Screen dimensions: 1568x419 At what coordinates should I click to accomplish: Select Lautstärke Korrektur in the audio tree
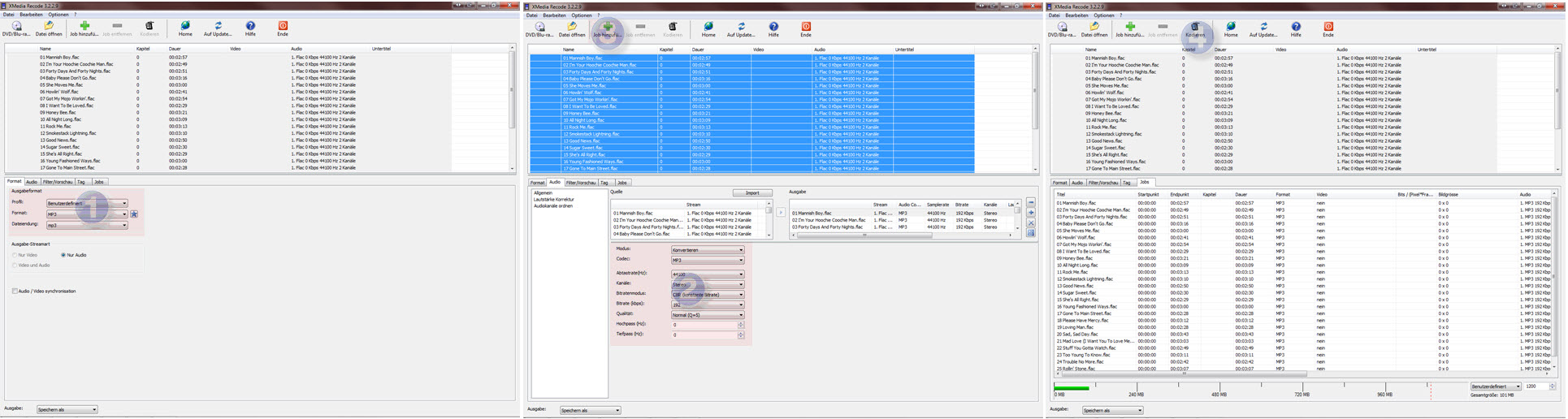click(x=554, y=199)
